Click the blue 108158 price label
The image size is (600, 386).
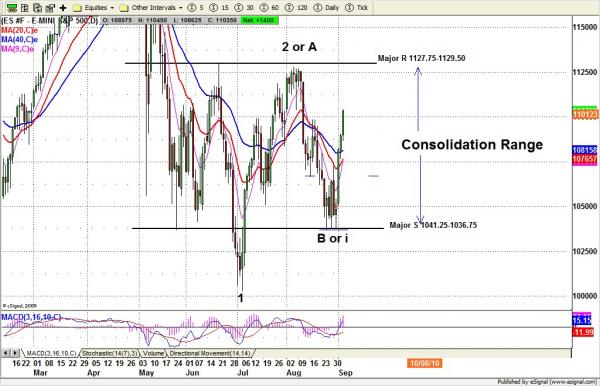tap(585, 150)
